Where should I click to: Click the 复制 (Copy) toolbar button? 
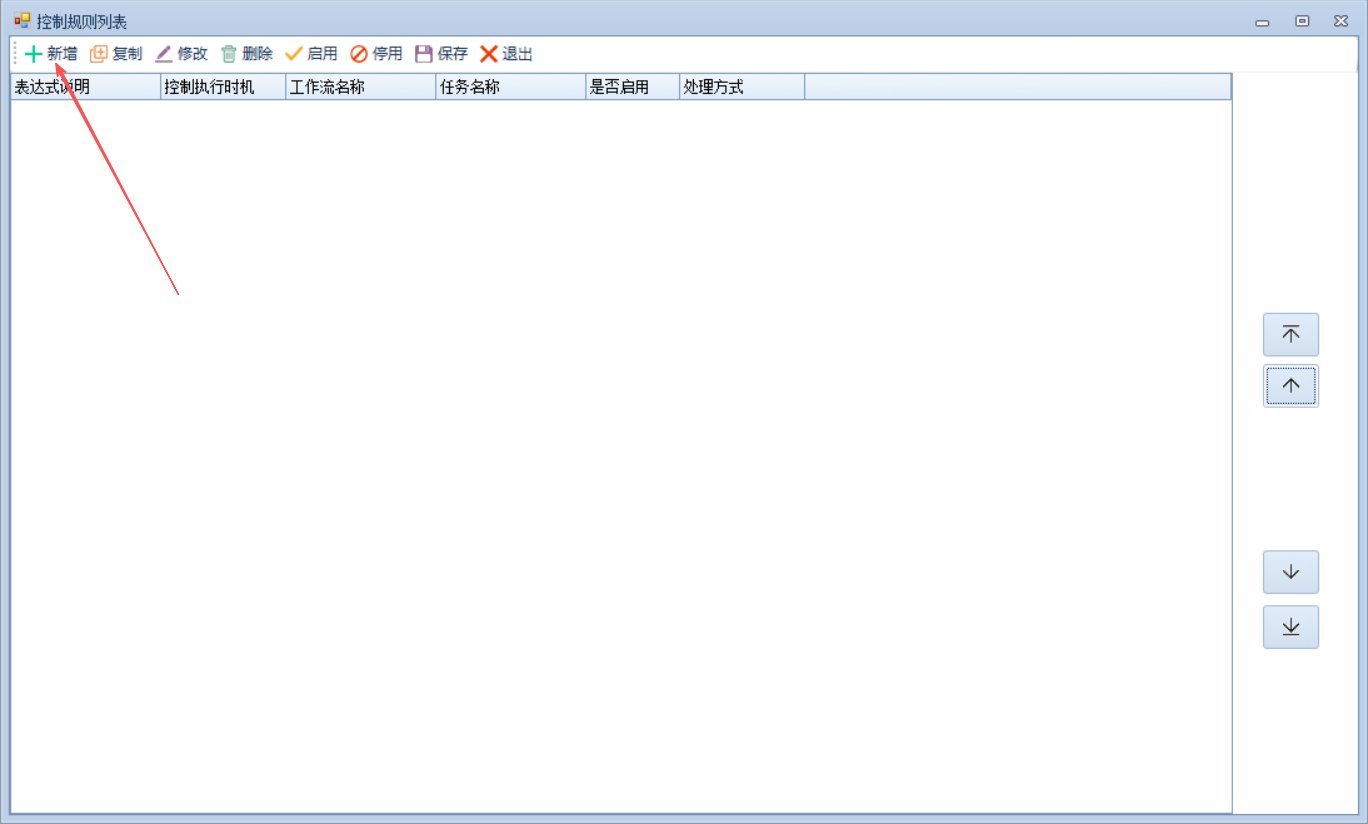click(x=116, y=54)
